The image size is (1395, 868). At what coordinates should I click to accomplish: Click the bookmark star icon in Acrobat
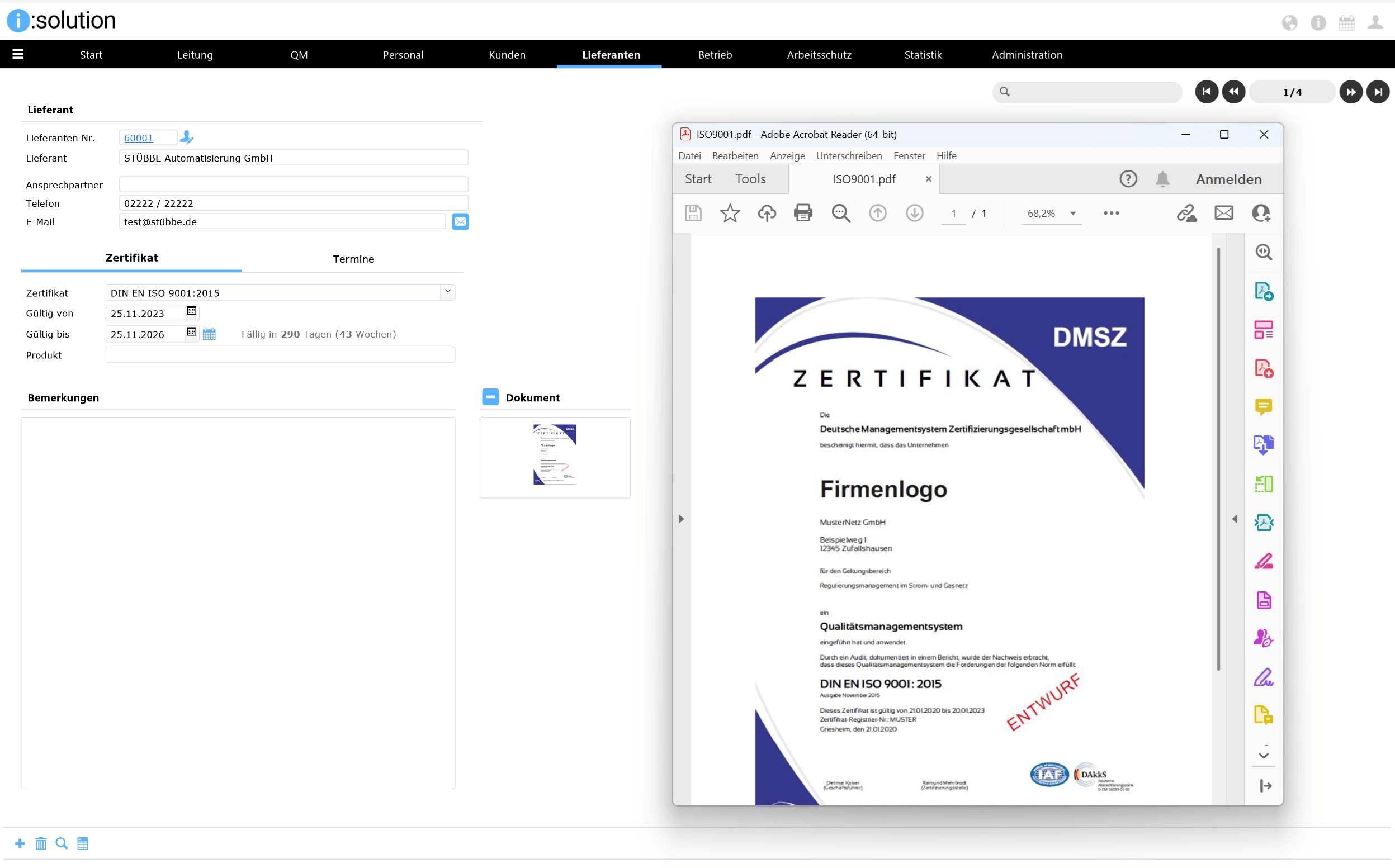pos(730,213)
